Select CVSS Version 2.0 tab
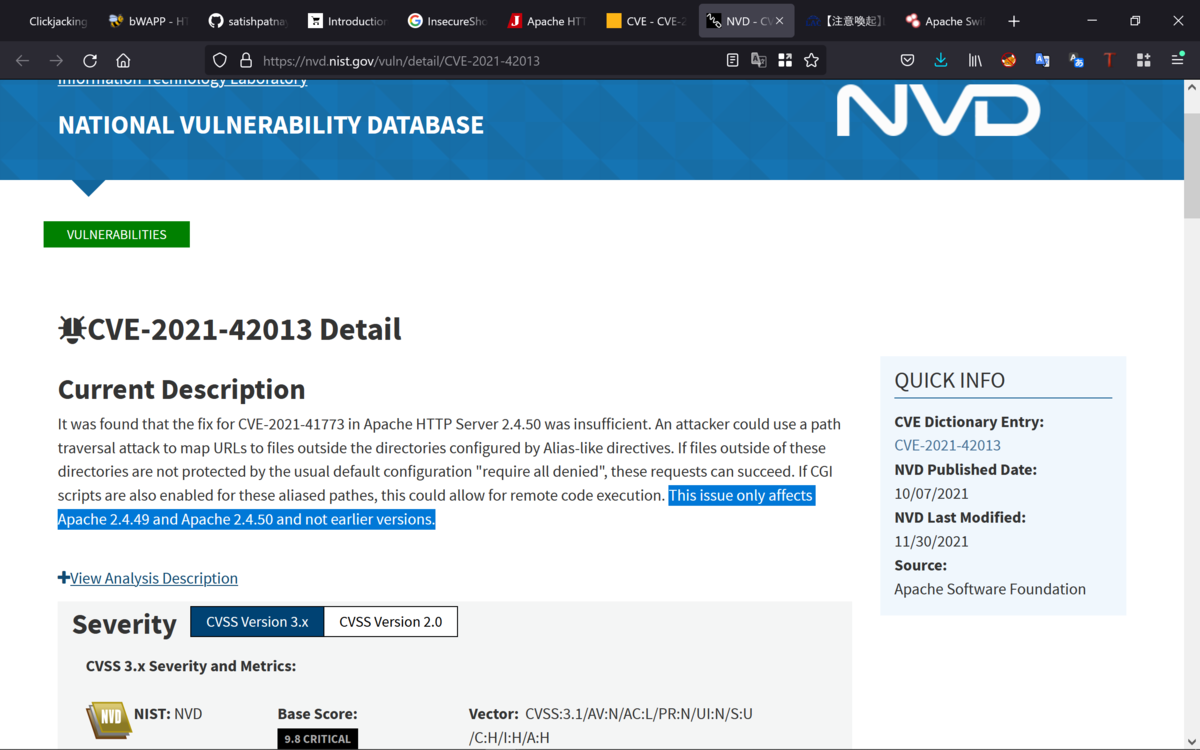Viewport: 1200px width, 750px height. pos(391,621)
